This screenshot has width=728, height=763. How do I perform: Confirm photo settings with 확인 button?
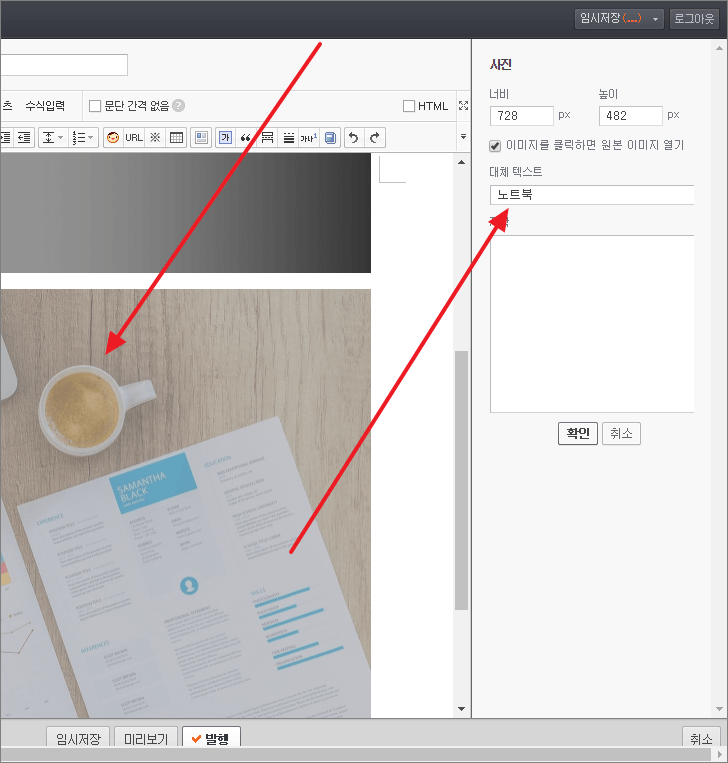pos(578,433)
